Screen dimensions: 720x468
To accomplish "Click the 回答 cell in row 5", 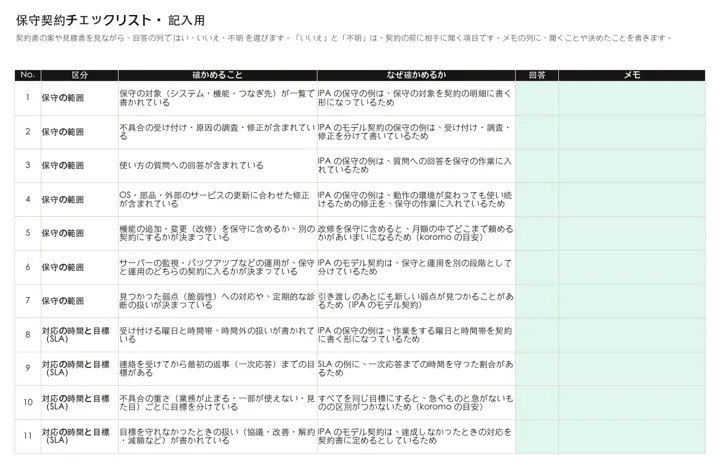I will pos(537,233).
